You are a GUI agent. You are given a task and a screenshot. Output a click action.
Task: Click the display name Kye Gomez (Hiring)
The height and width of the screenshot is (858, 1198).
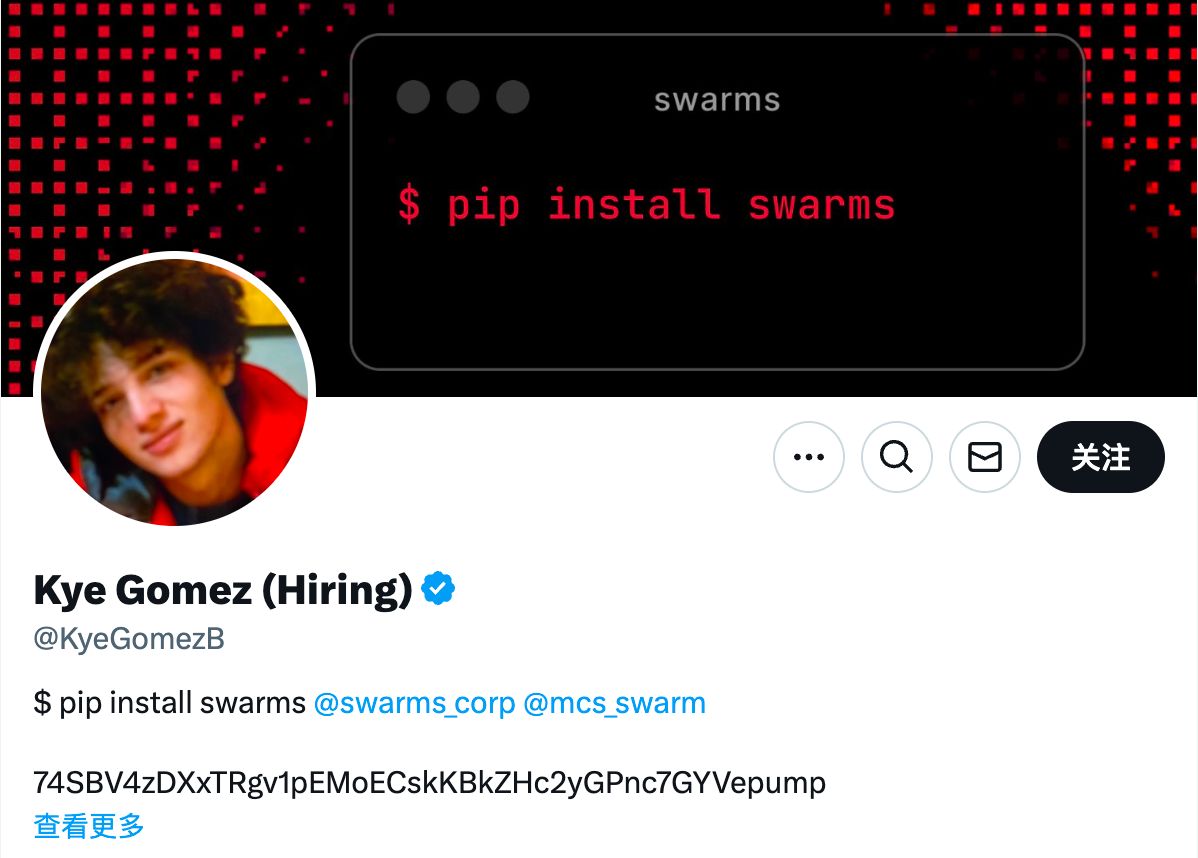222,590
